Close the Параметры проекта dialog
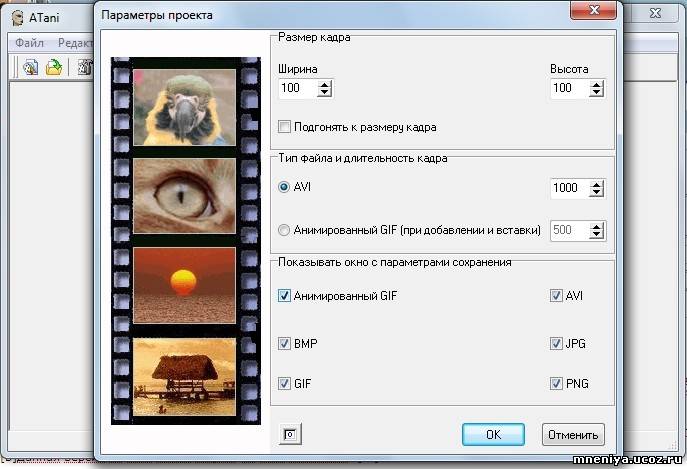Viewport: 687px width, 469px height. tap(594, 10)
